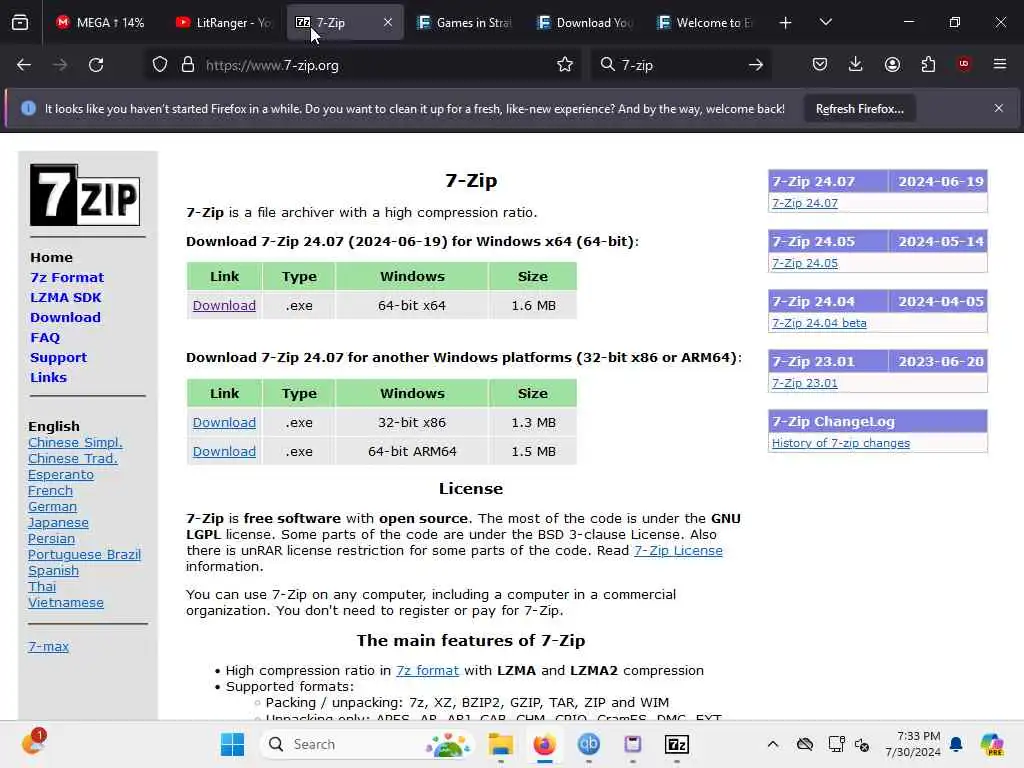
Task: Open a new tab with plus button
Action: tap(786, 23)
